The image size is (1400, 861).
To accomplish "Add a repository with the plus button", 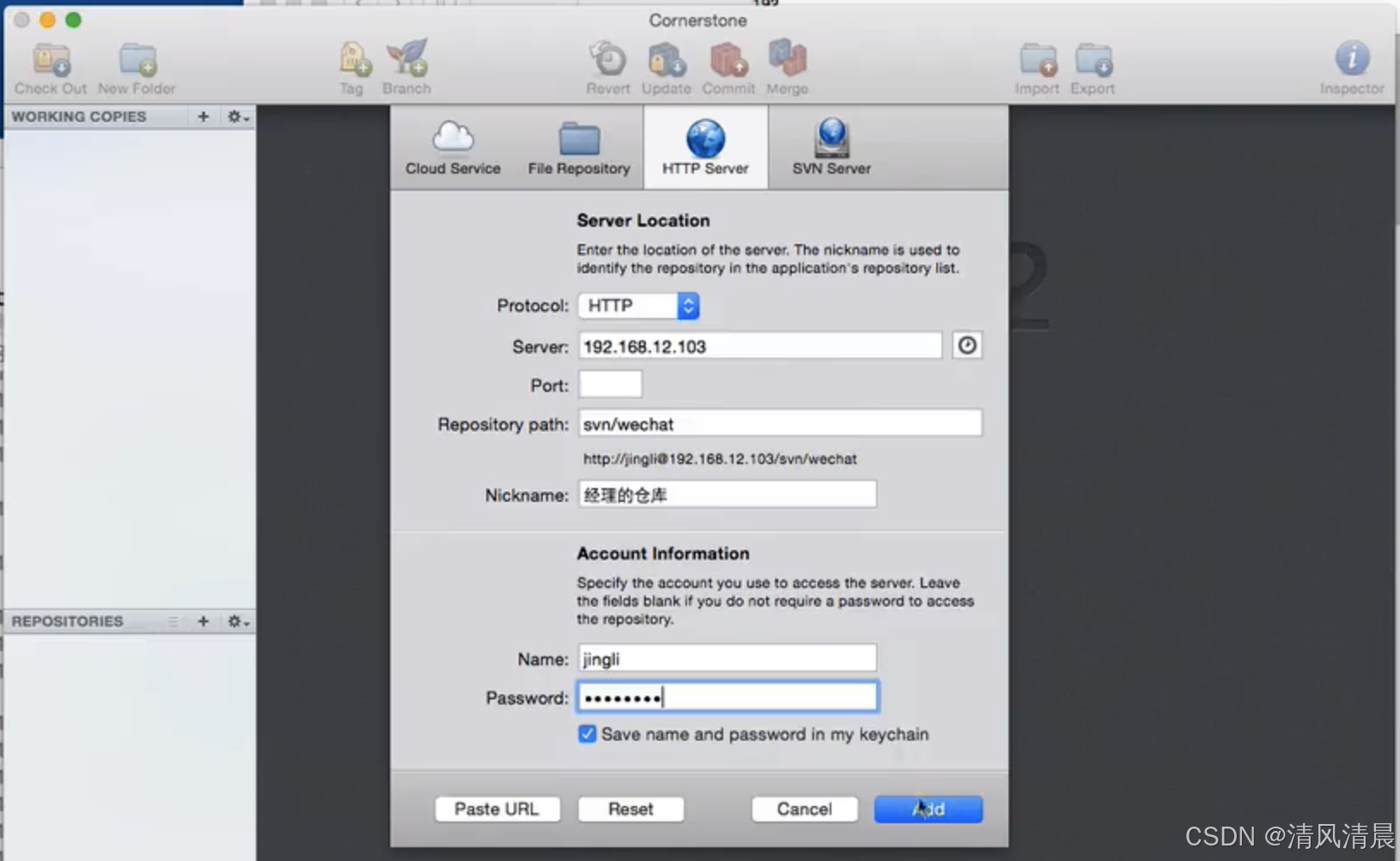I will point(203,621).
